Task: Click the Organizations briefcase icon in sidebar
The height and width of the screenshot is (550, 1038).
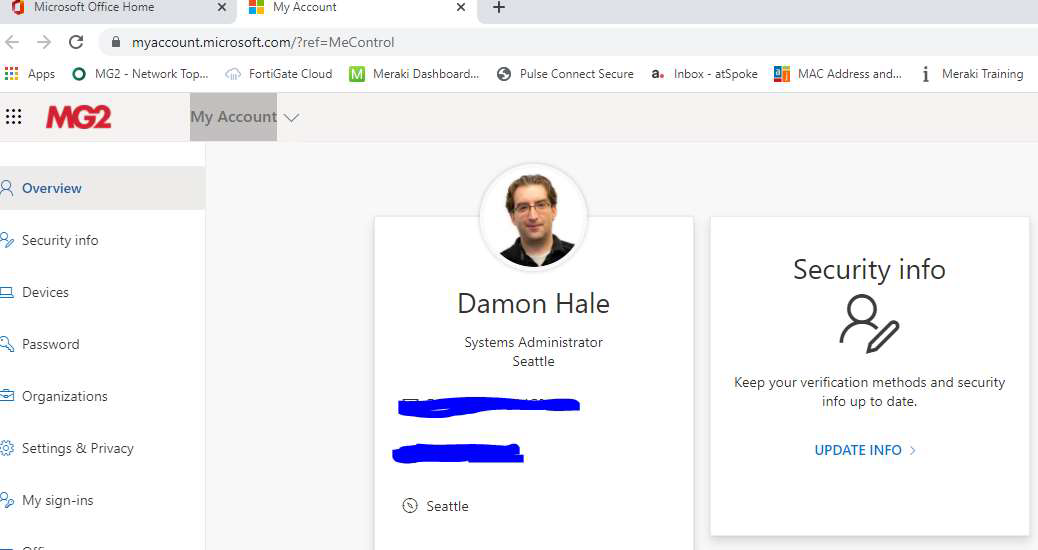Action: pos(7,396)
